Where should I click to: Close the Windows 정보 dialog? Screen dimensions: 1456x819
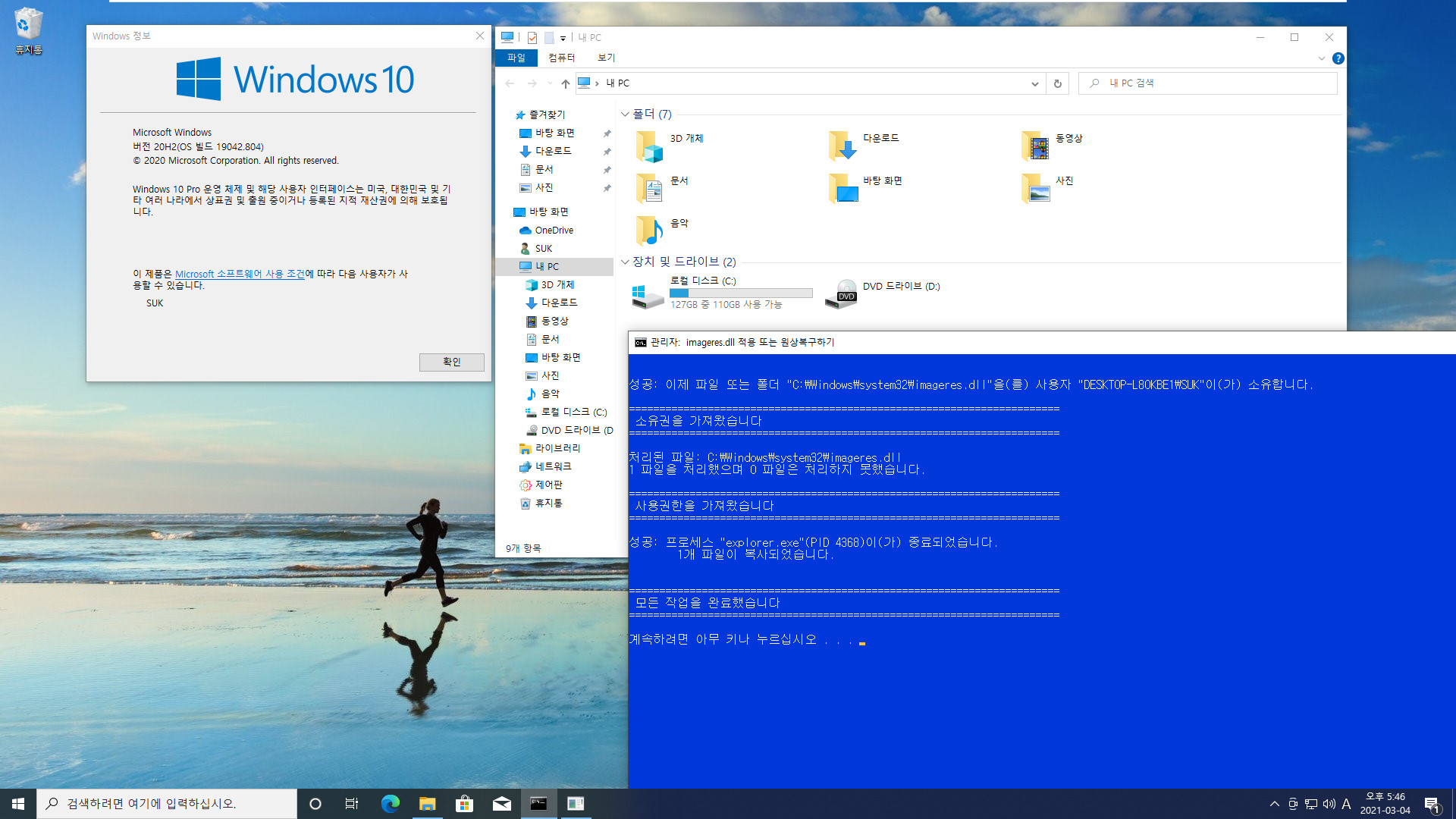pos(479,36)
